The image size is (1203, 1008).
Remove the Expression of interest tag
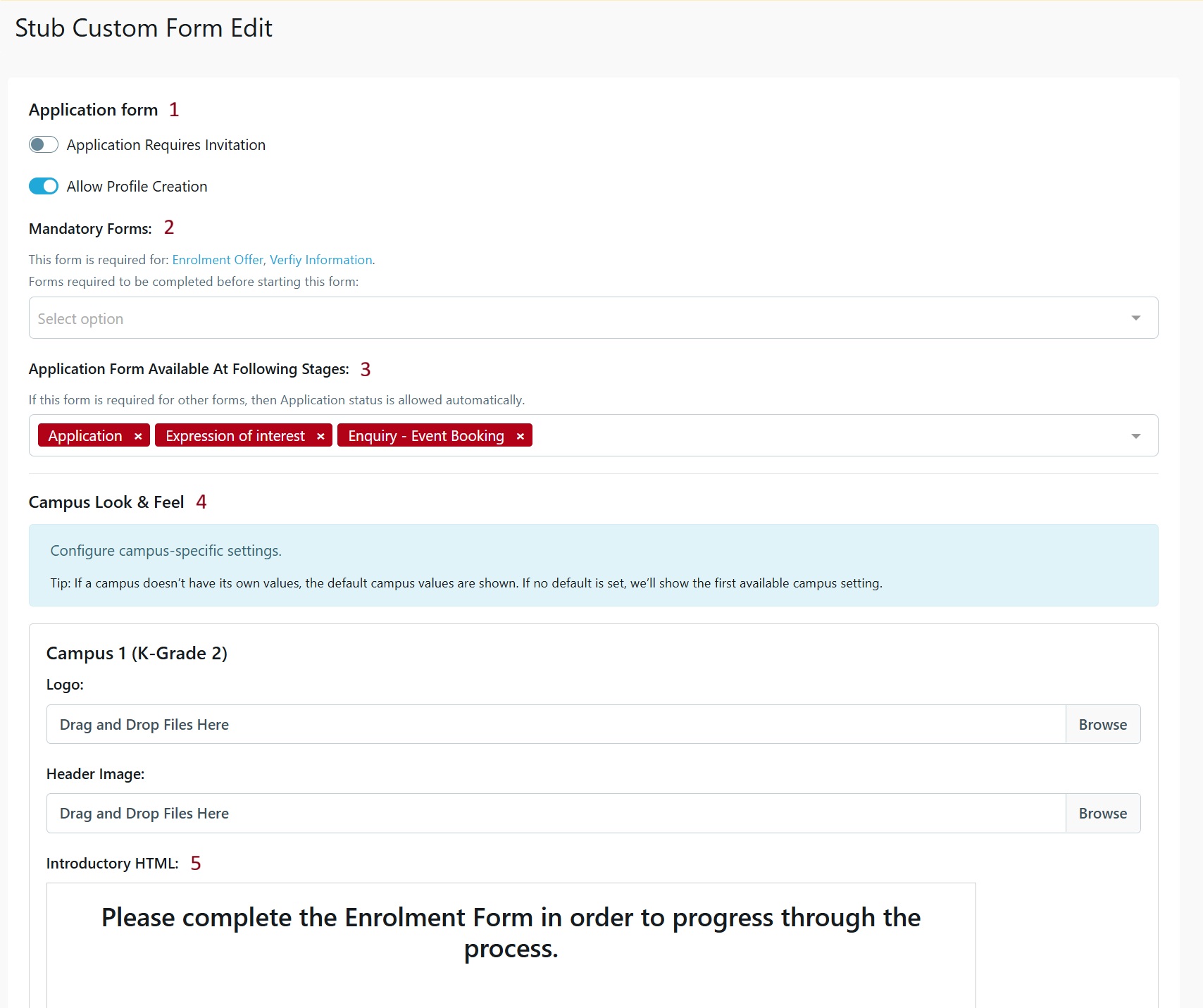[321, 435]
